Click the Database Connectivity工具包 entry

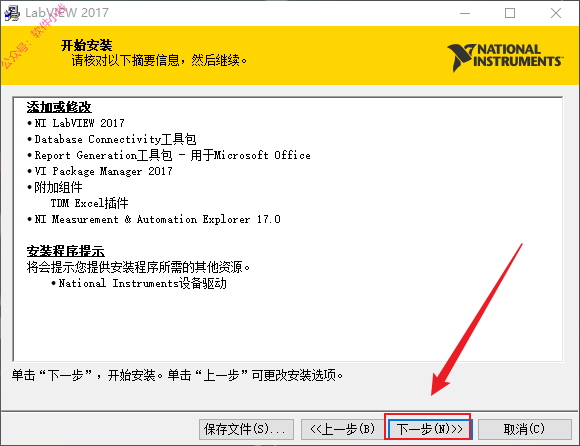tap(112, 139)
